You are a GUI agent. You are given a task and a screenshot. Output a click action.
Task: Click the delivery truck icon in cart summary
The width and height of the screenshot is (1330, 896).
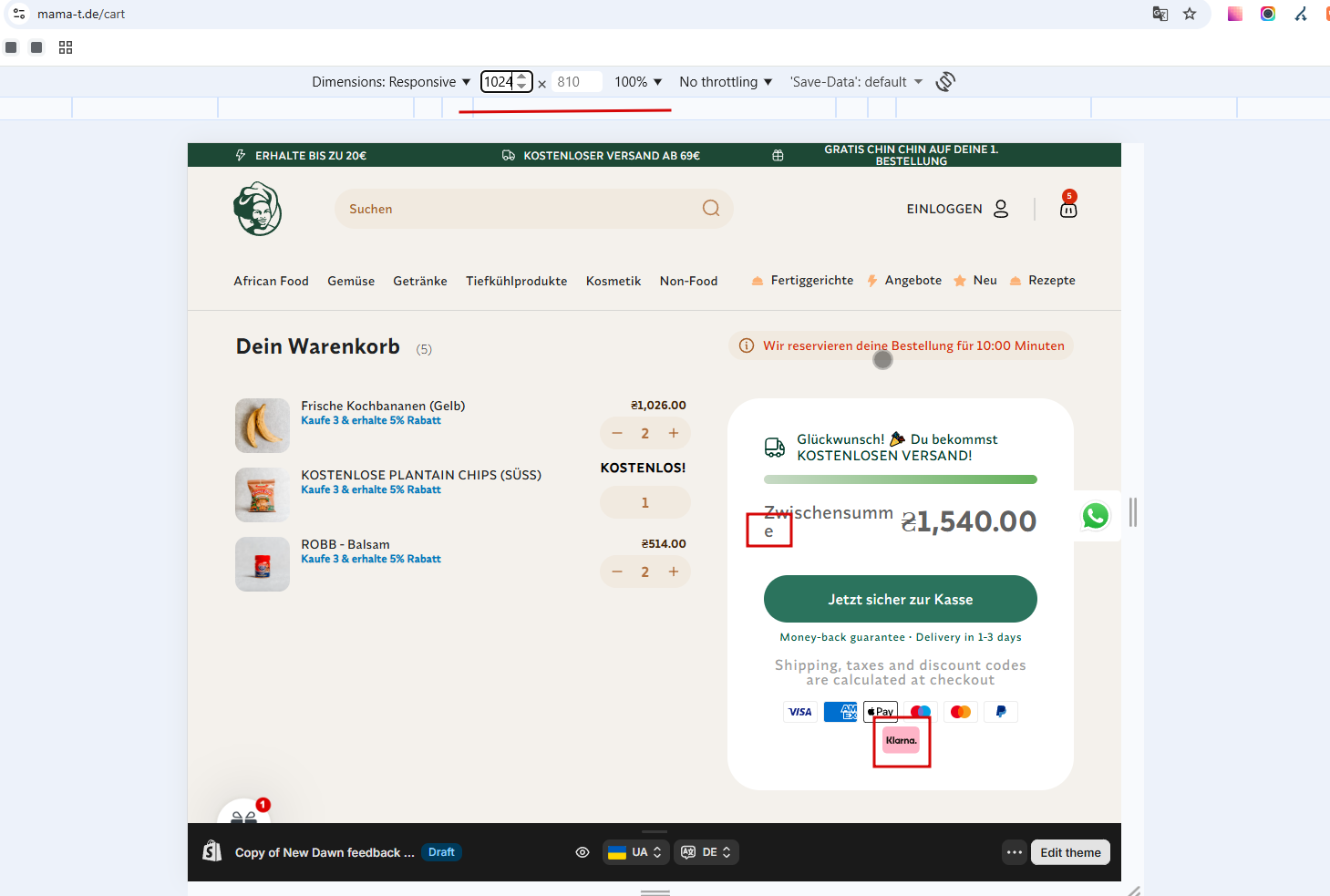tap(775, 448)
